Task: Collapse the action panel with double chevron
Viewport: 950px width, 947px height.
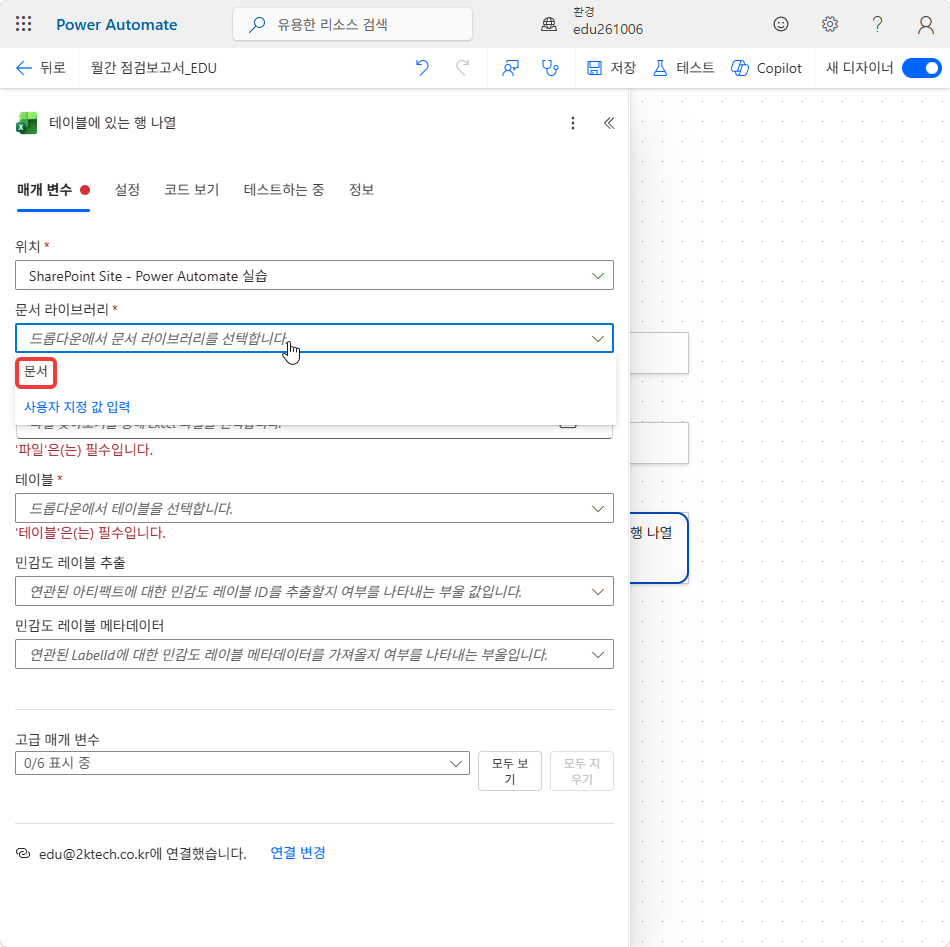Action: 609,123
